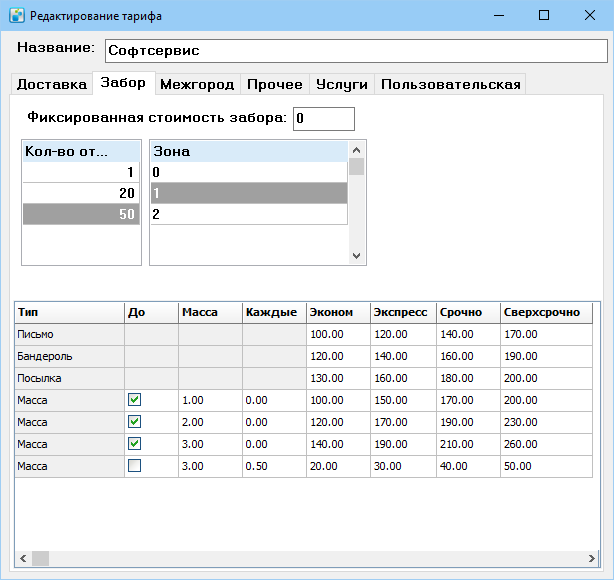
Task: Click the Название input field with Софтсервис
Action: coord(356,51)
